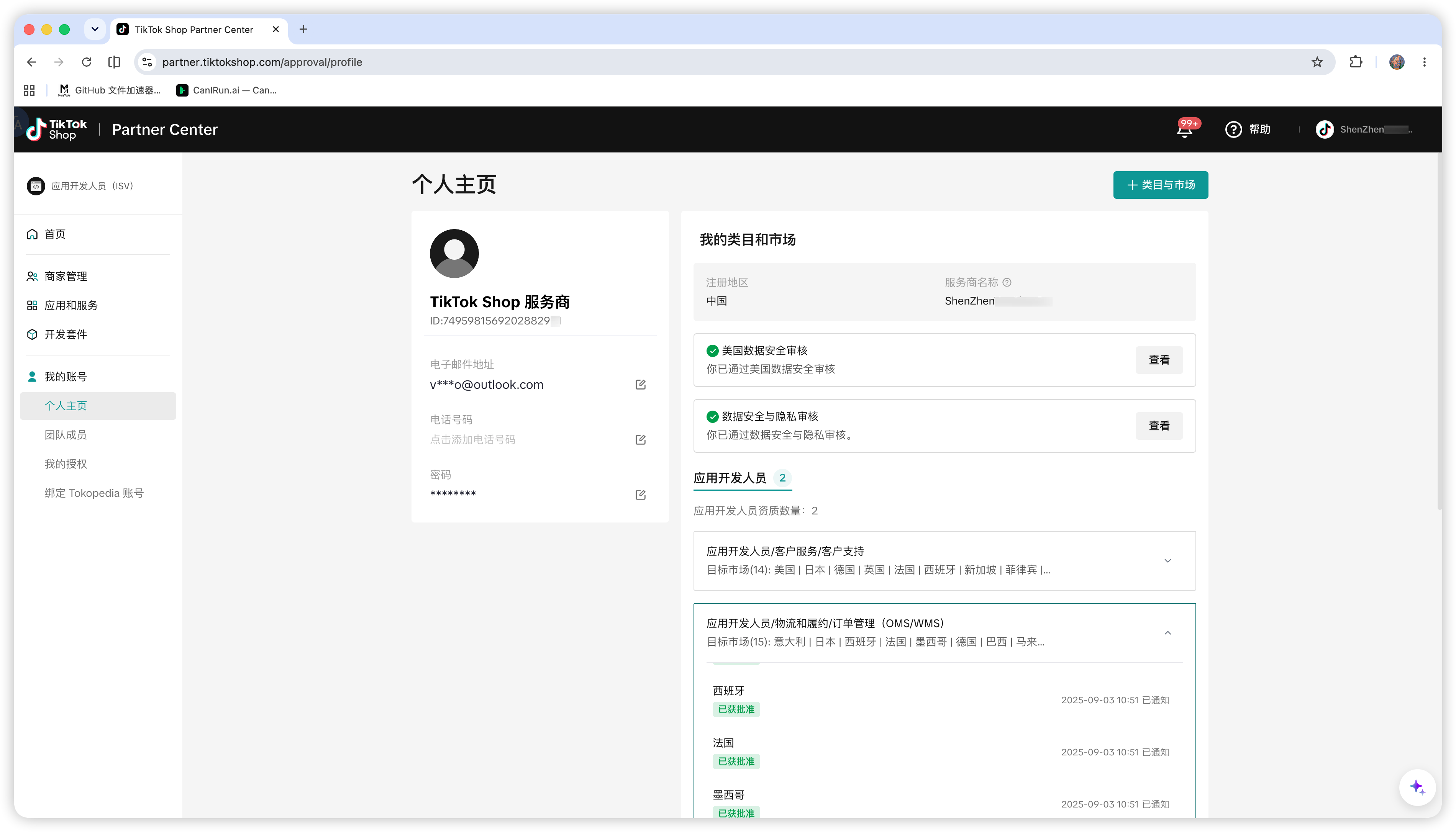Screen dimensions: 1456x832
Task: Open the browser extensions puzzle icon
Action: point(1356,62)
